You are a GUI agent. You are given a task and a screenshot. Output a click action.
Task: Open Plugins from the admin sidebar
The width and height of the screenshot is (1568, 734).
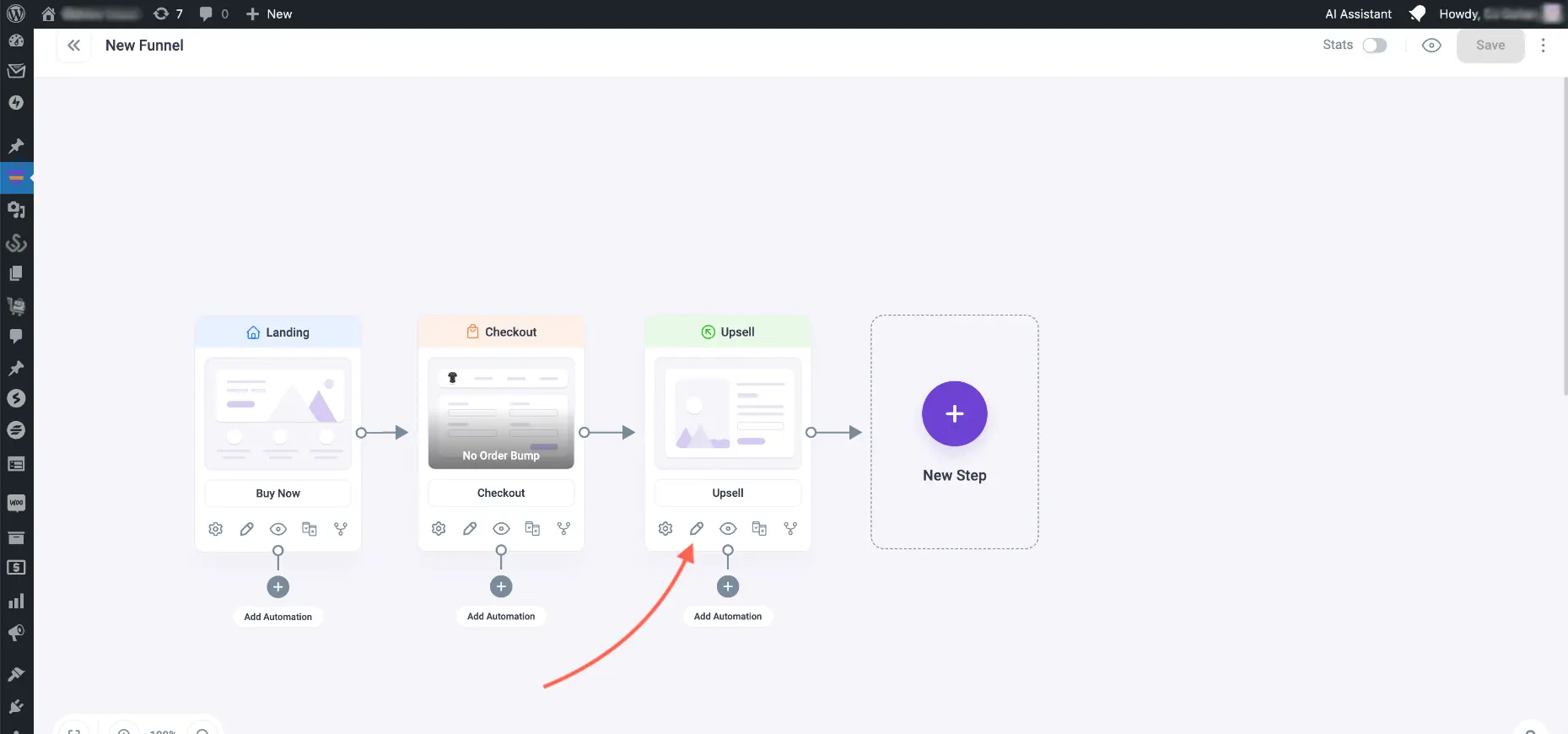[x=16, y=706]
